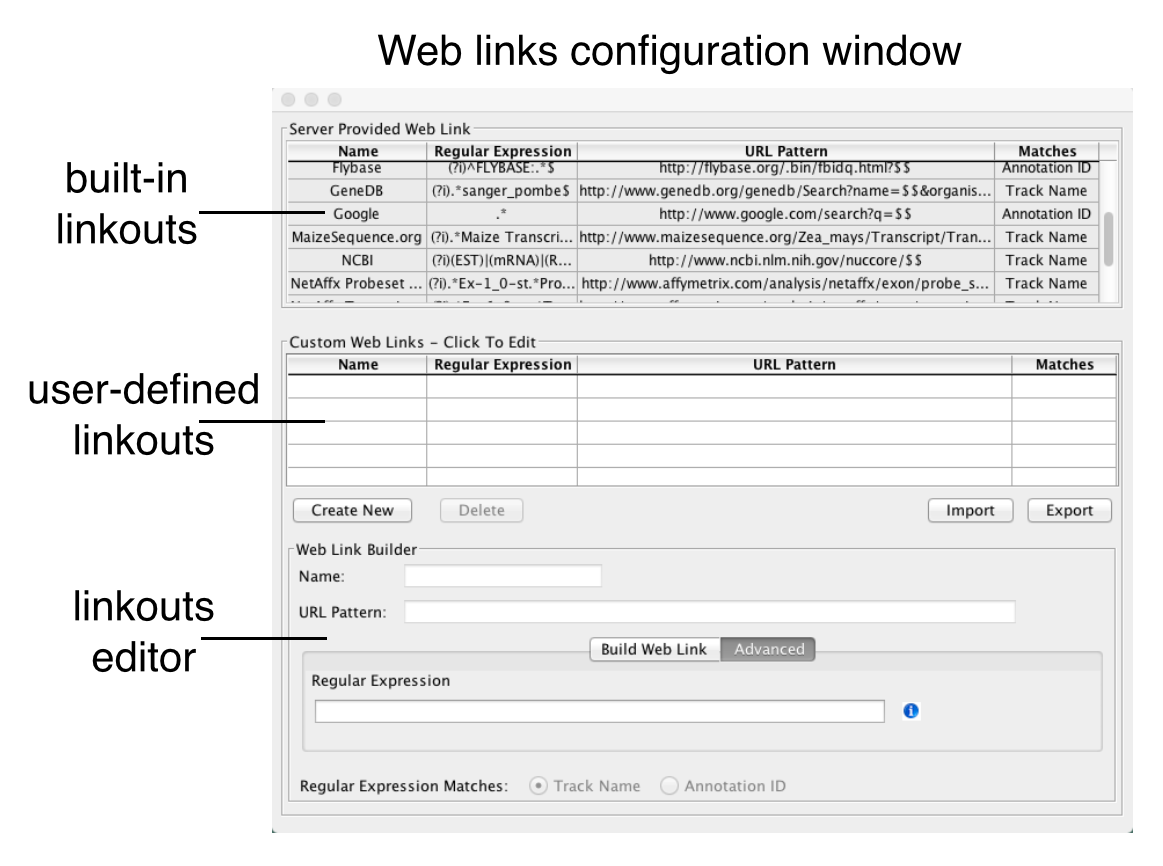Click URL Pattern header in Server Provided table
Image resolution: width=1163 pixels, height=866 pixels.
[785, 151]
